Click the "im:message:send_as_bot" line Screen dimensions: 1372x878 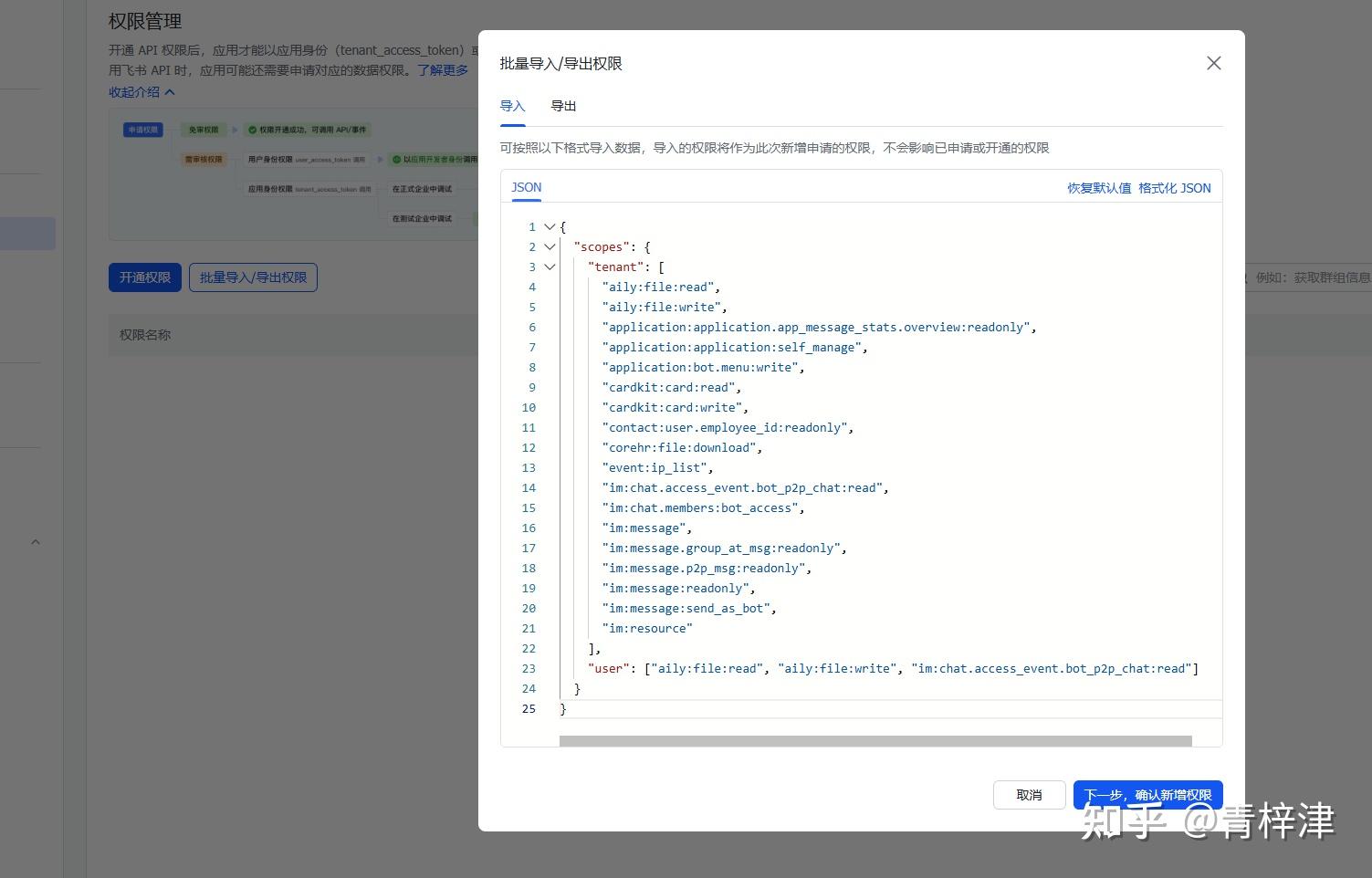pos(689,608)
